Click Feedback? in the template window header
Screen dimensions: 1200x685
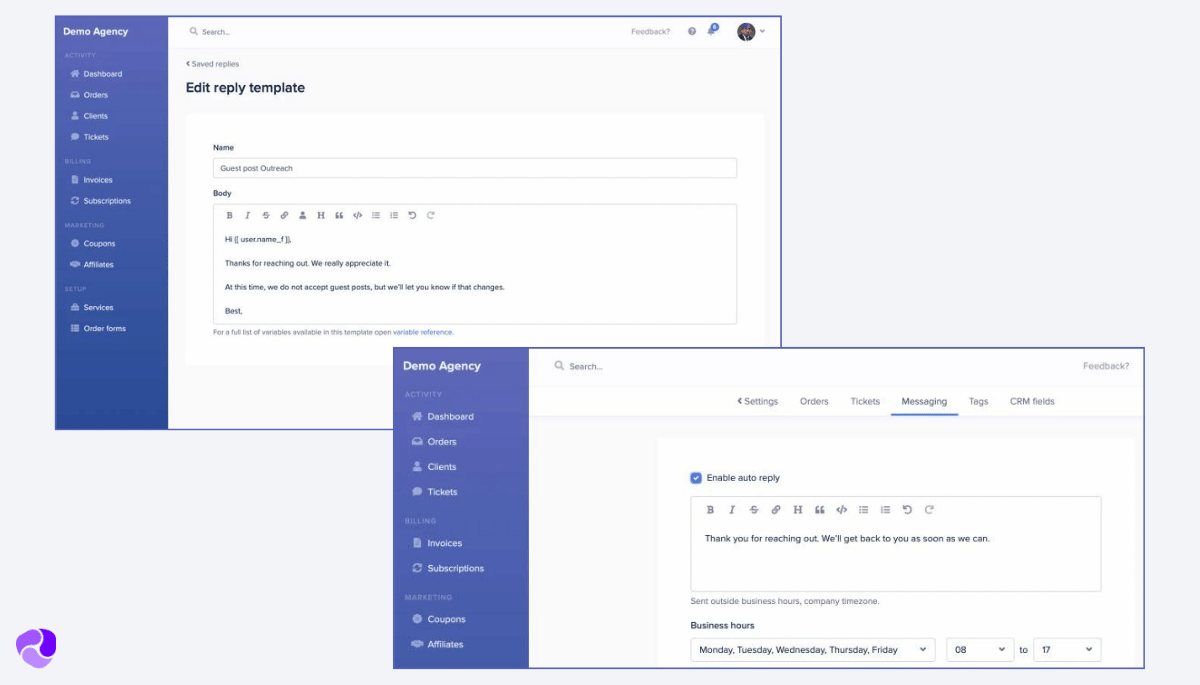650,32
